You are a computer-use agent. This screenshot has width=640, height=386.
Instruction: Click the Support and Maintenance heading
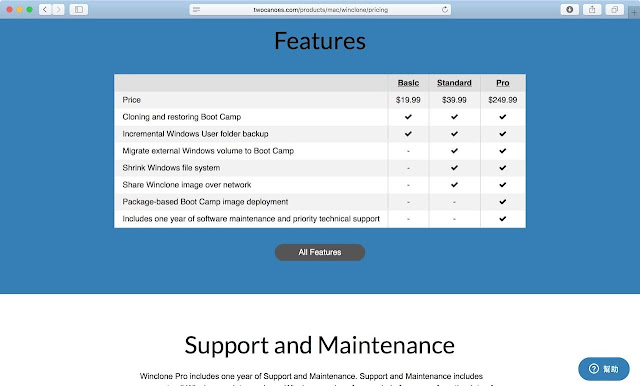click(320, 345)
